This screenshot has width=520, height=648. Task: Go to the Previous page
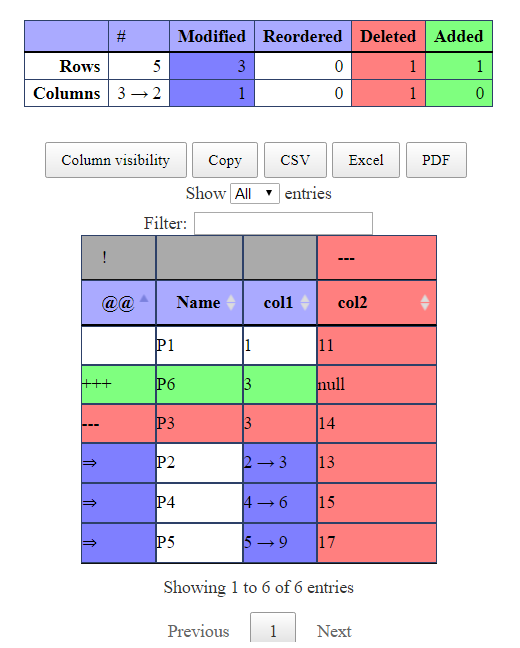coord(198,631)
